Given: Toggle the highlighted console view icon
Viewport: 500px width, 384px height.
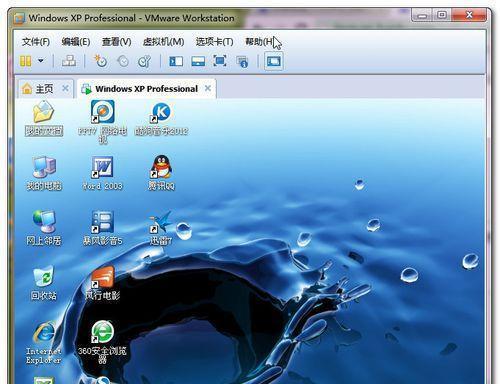Looking at the screenshot, I should pos(274,61).
